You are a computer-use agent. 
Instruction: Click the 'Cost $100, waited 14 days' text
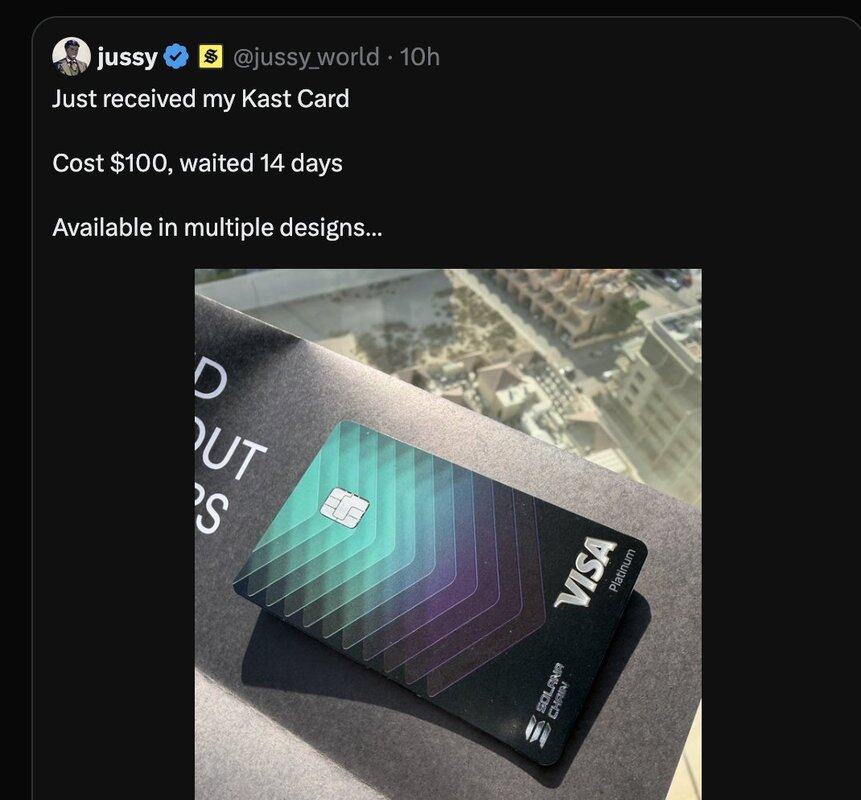197,163
